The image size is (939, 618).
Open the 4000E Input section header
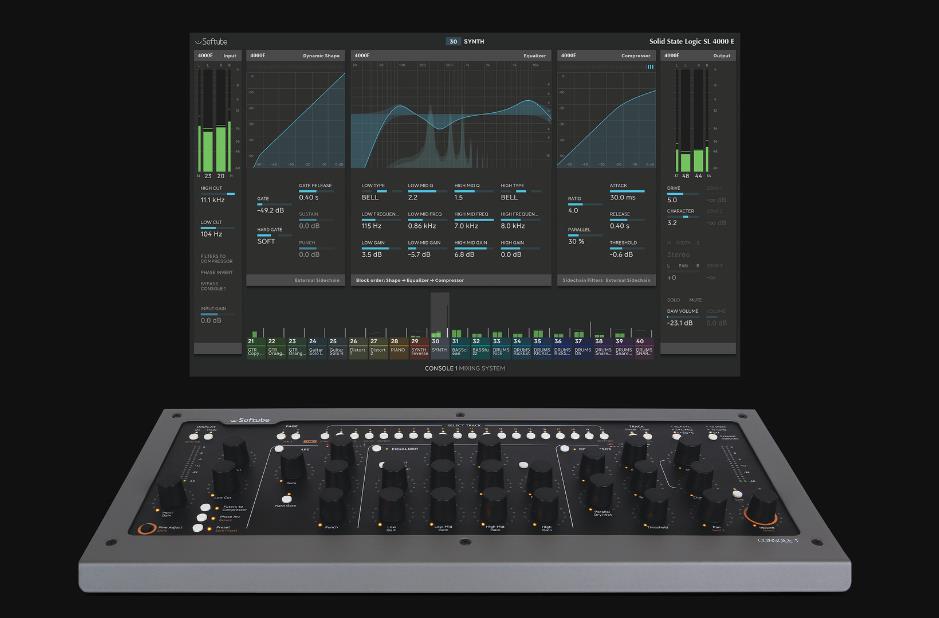pyautogui.click(x=217, y=56)
